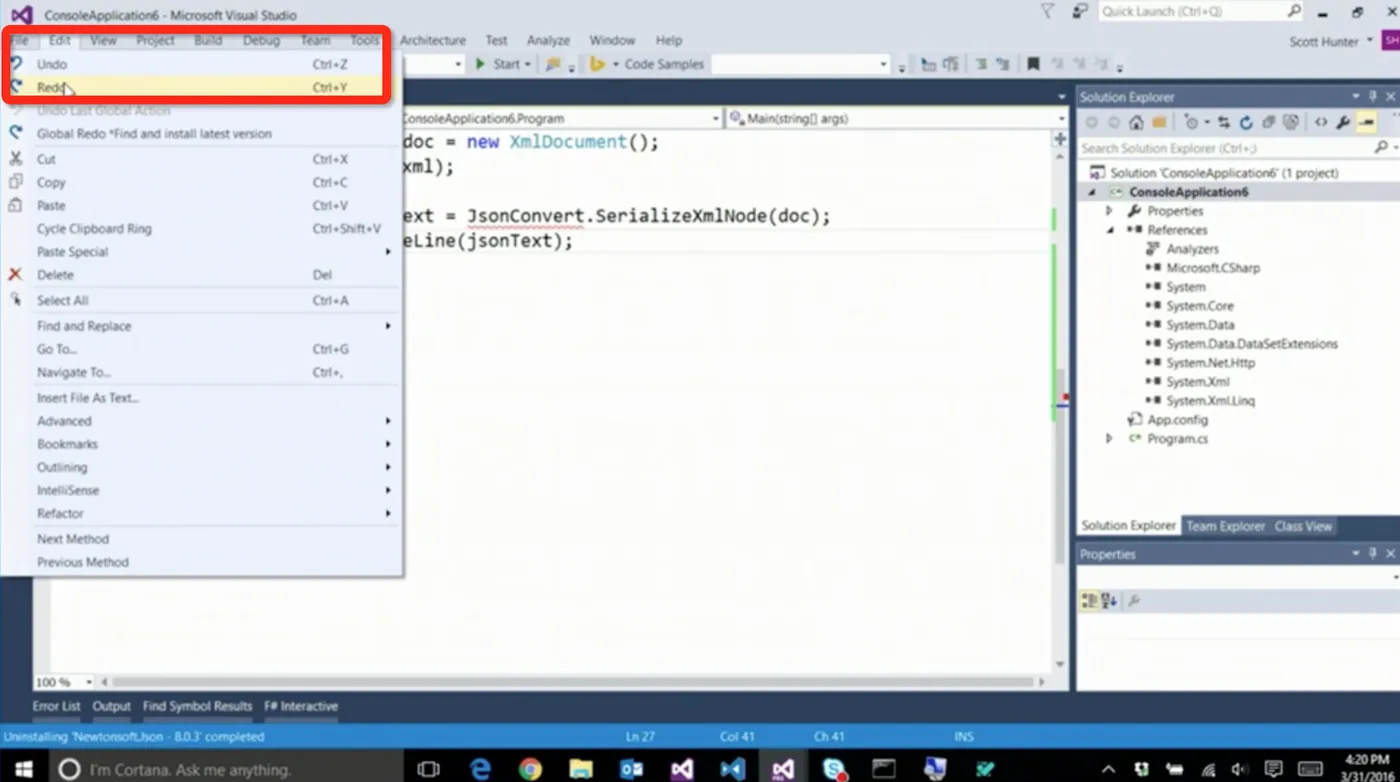The image size is (1400, 782).
Task: Click the Property Pages wrench in Properties panel
Action: click(x=1134, y=601)
